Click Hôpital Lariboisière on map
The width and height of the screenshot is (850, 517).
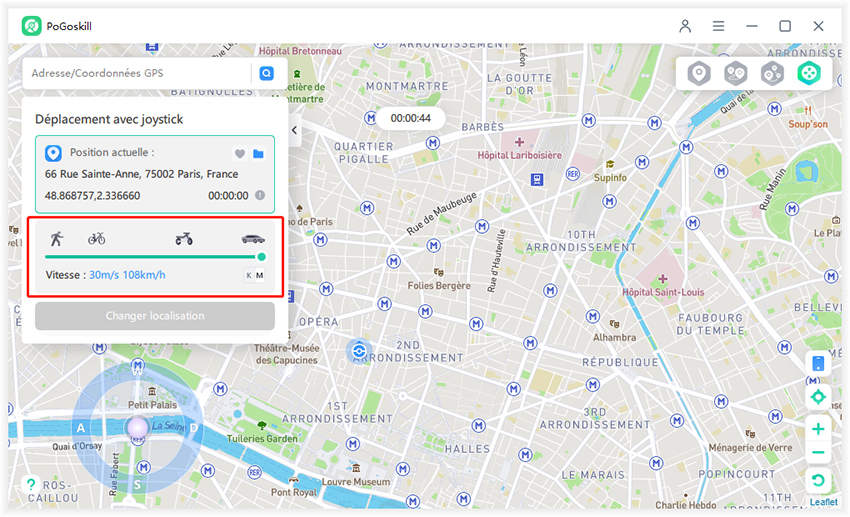(519, 155)
